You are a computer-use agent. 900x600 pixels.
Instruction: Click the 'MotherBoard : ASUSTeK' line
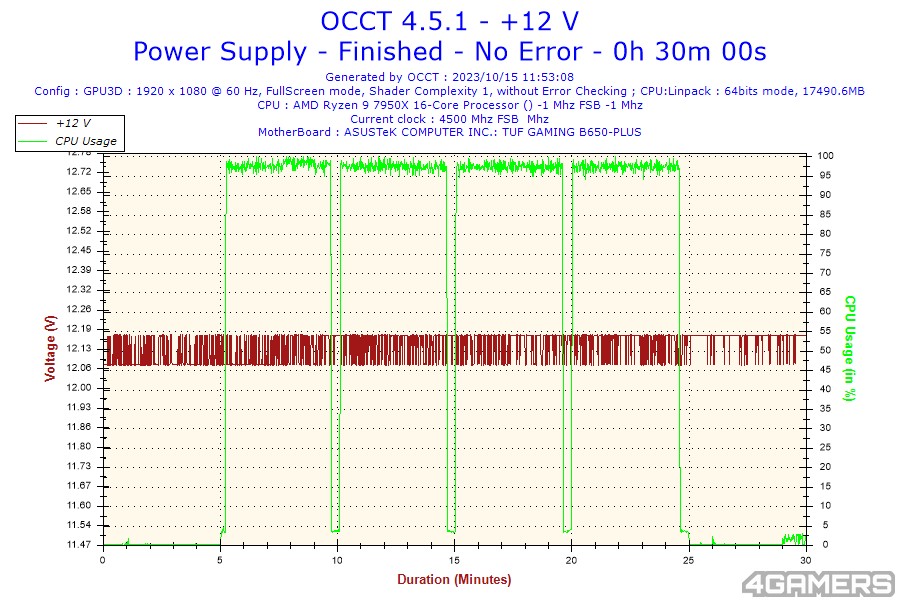click(449, 132)
